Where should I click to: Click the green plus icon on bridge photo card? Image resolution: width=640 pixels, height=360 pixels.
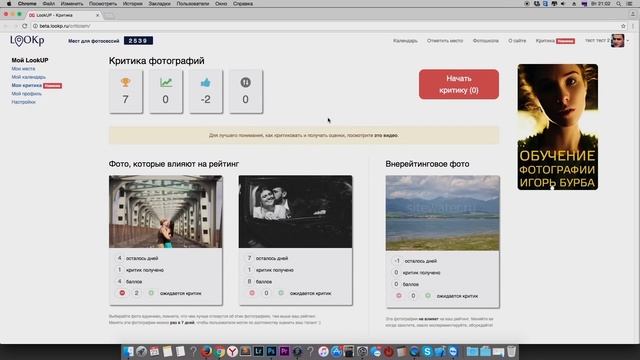click(151, 293)
